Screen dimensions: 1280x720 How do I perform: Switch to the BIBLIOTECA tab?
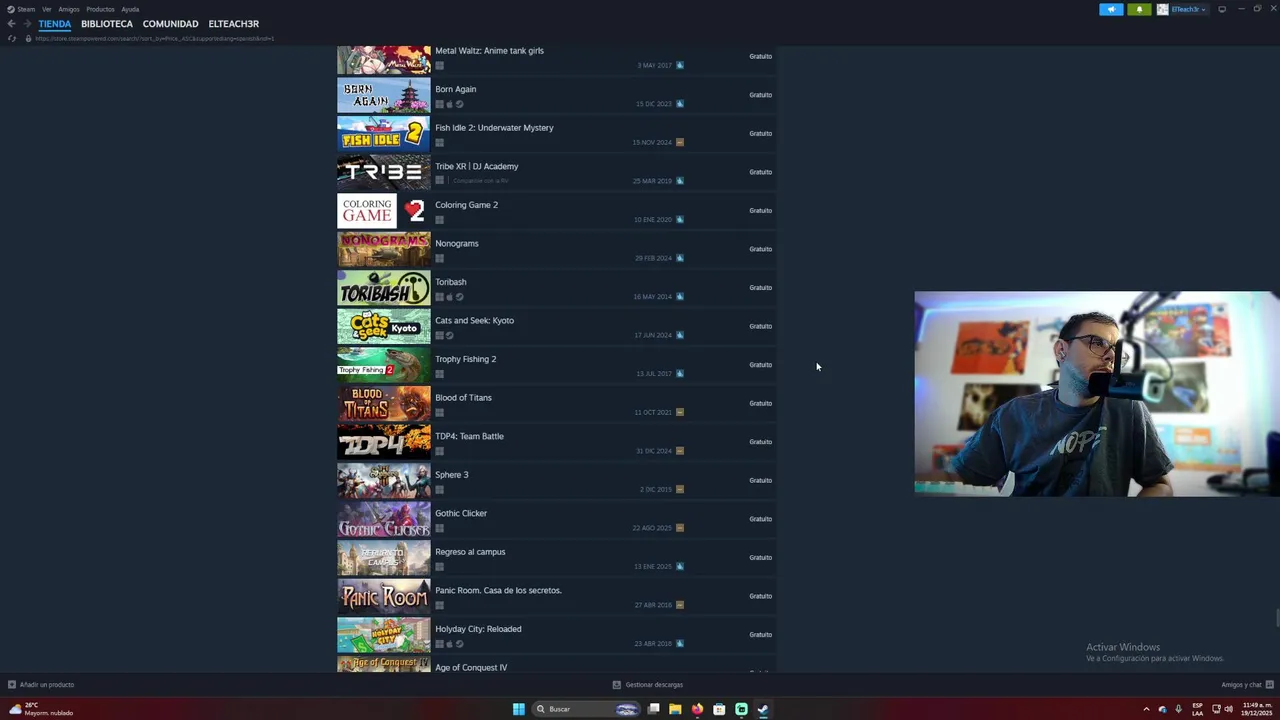pyautogui.click(x=107, y=24)
